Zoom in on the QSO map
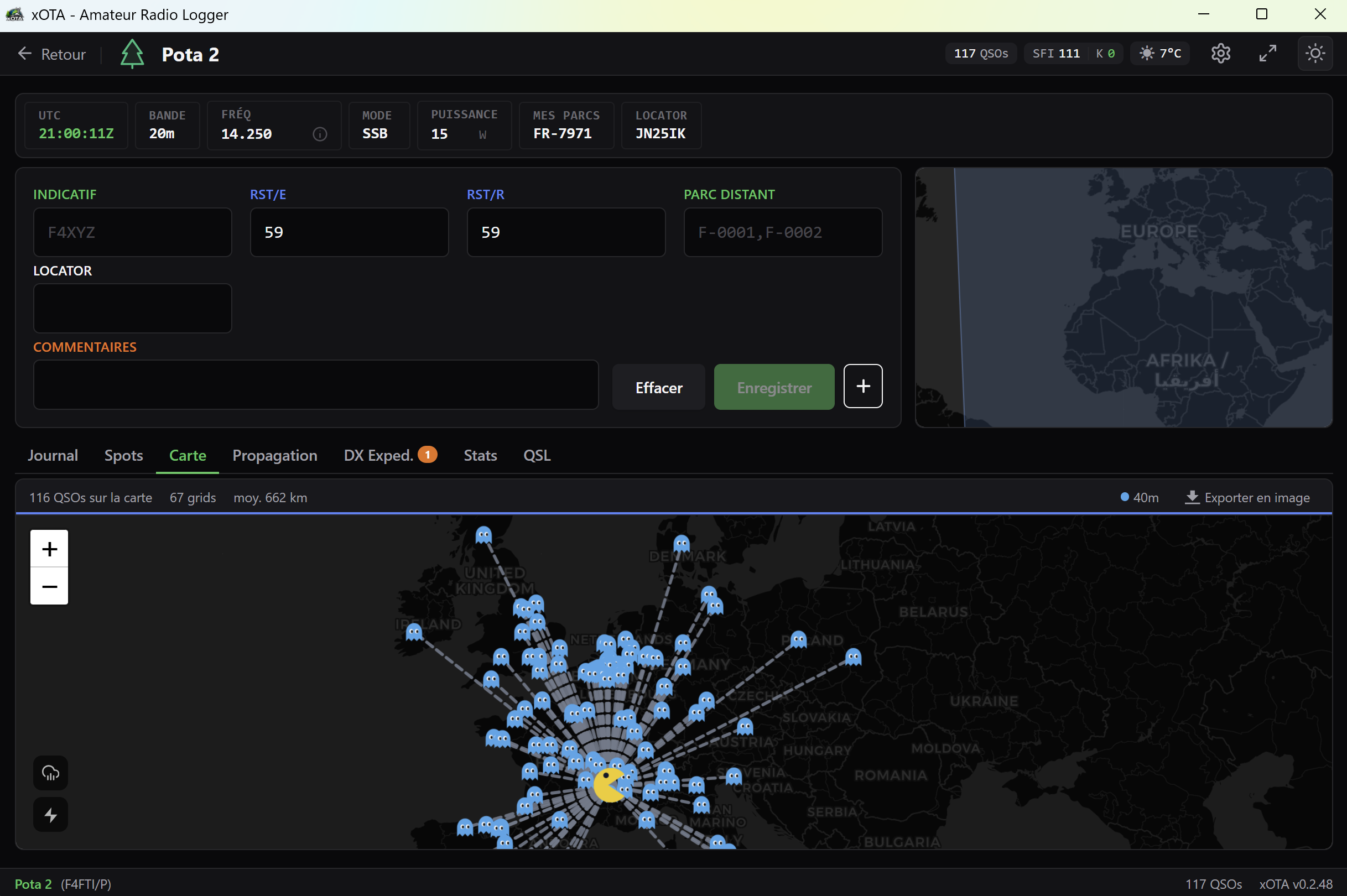This screenshot has width=1347, height=896. (x=49, y=549)
